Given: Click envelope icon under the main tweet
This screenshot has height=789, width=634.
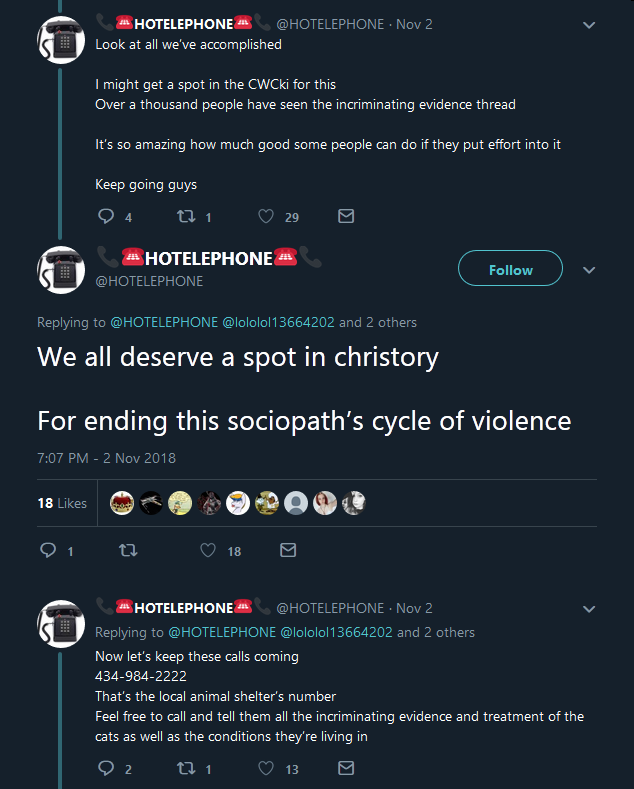Looking at the screenshot, I should (x=288, y=550).
